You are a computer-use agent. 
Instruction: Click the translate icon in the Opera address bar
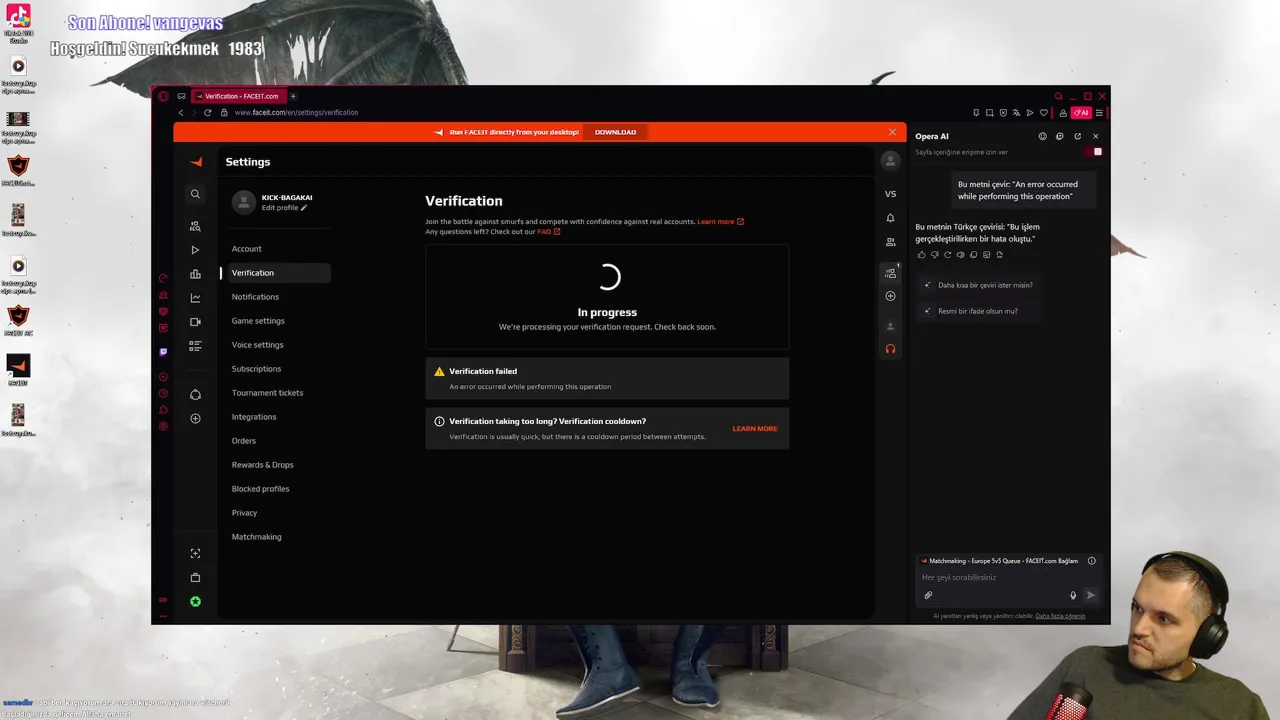tap(1016, 113)
